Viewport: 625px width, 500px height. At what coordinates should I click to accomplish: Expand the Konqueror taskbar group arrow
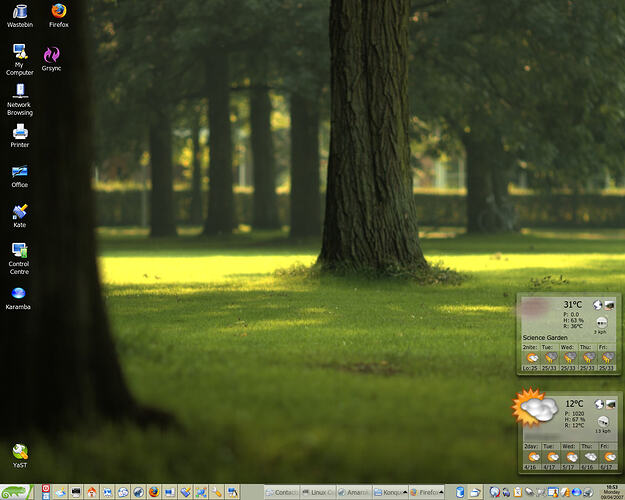405,492
